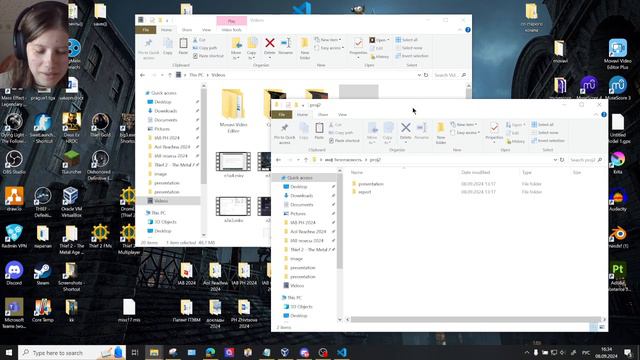Open New item dropdown in Videos window
The width and height of the screenshot is (640, 360).
[x=328, y=40]
